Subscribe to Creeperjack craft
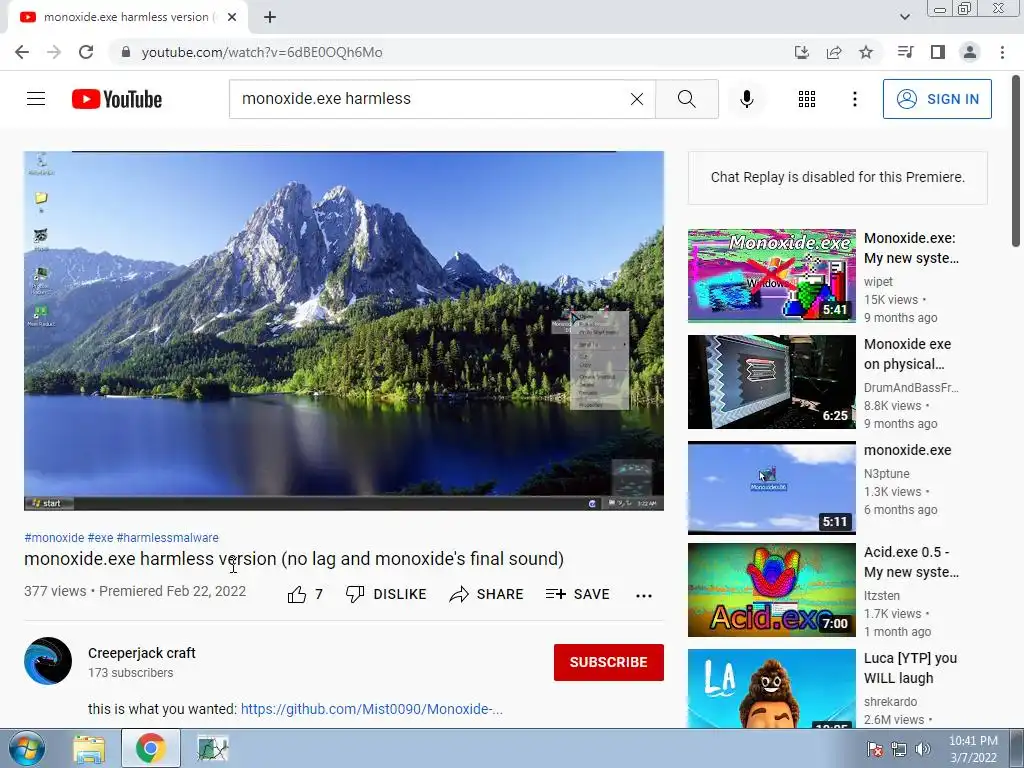The width and height of the screenshot is (1024, 768). point(609,662)
